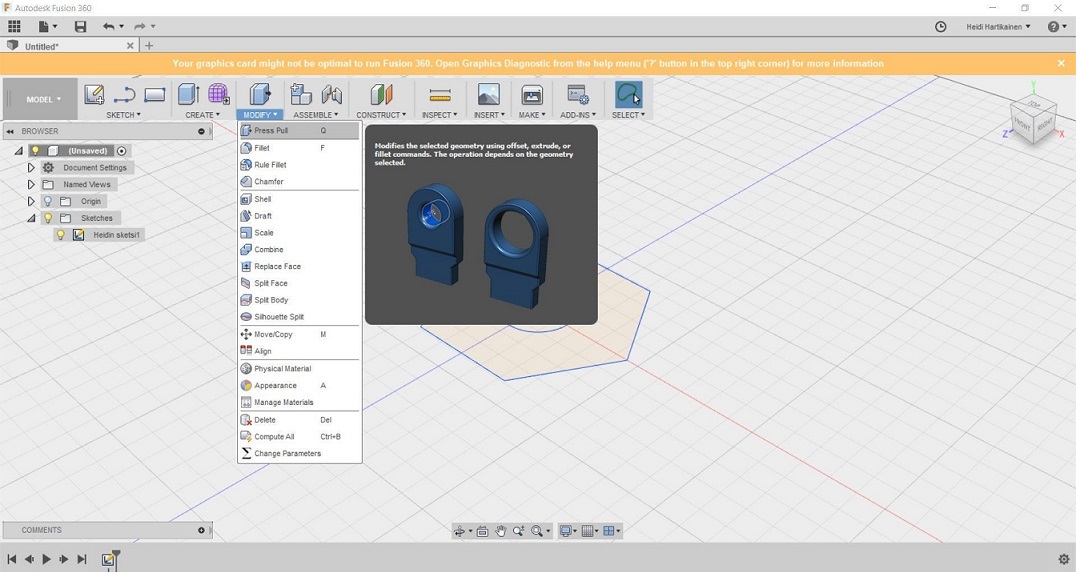1076x572 pixels.
Task: Select the Line sketch tool icon
Action: (x=124, y=94)
